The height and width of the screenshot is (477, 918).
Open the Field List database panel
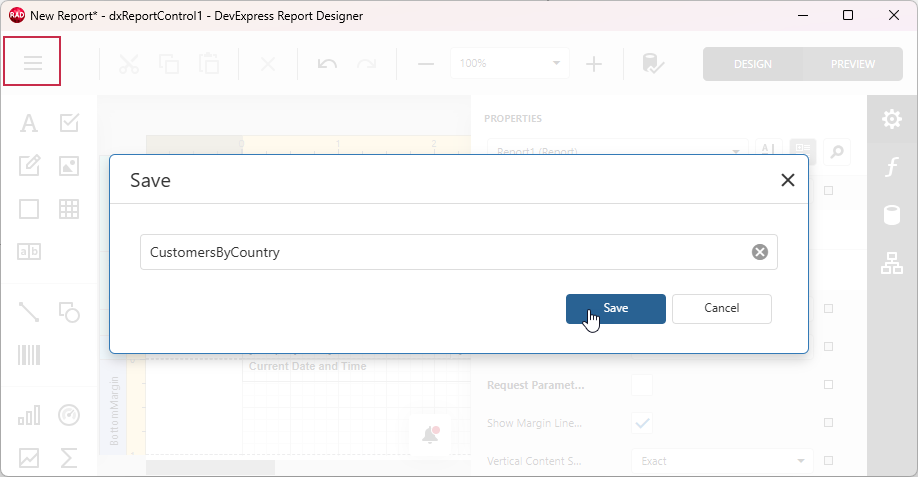point(892,215)
